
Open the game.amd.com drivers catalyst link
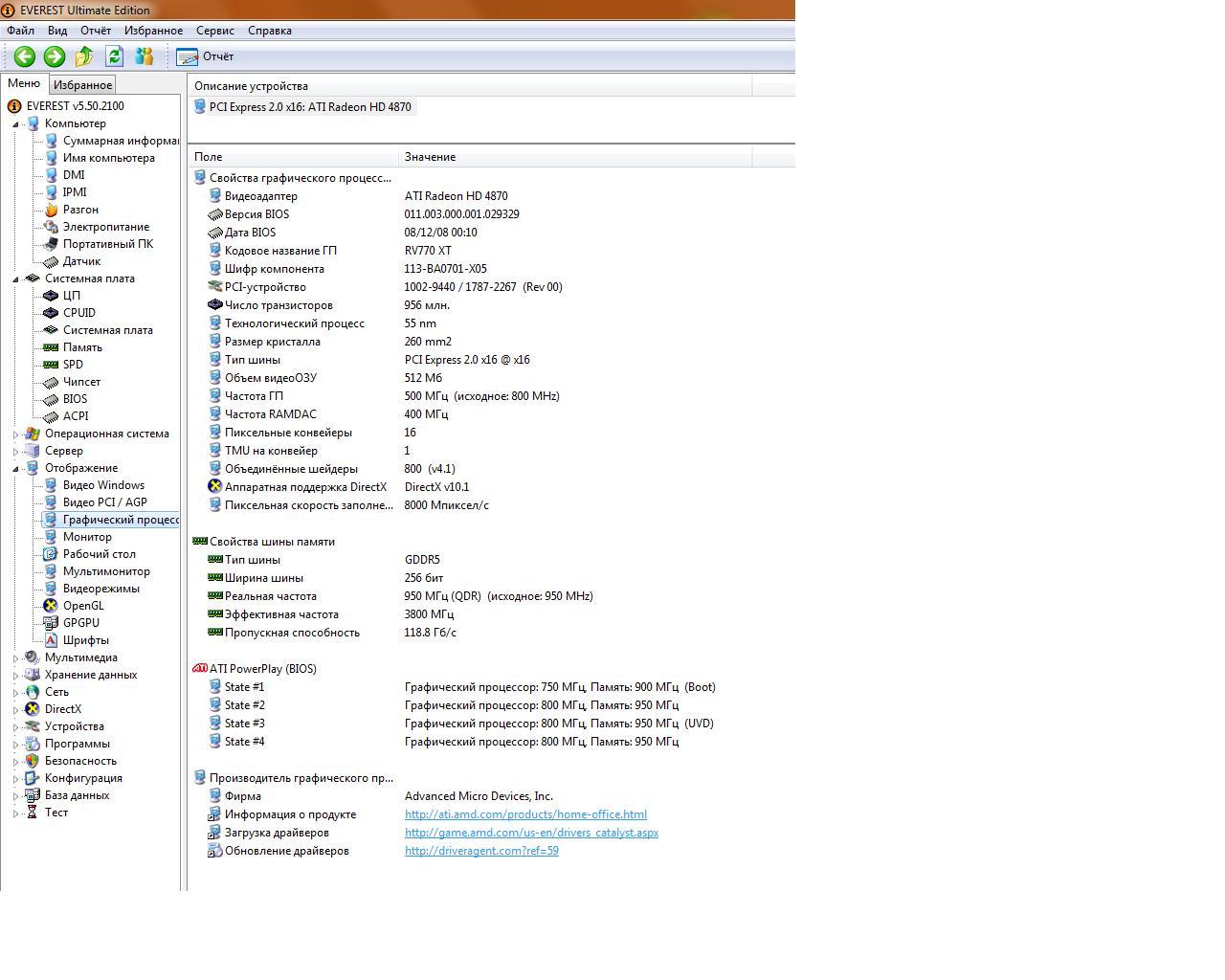(531, 833)
